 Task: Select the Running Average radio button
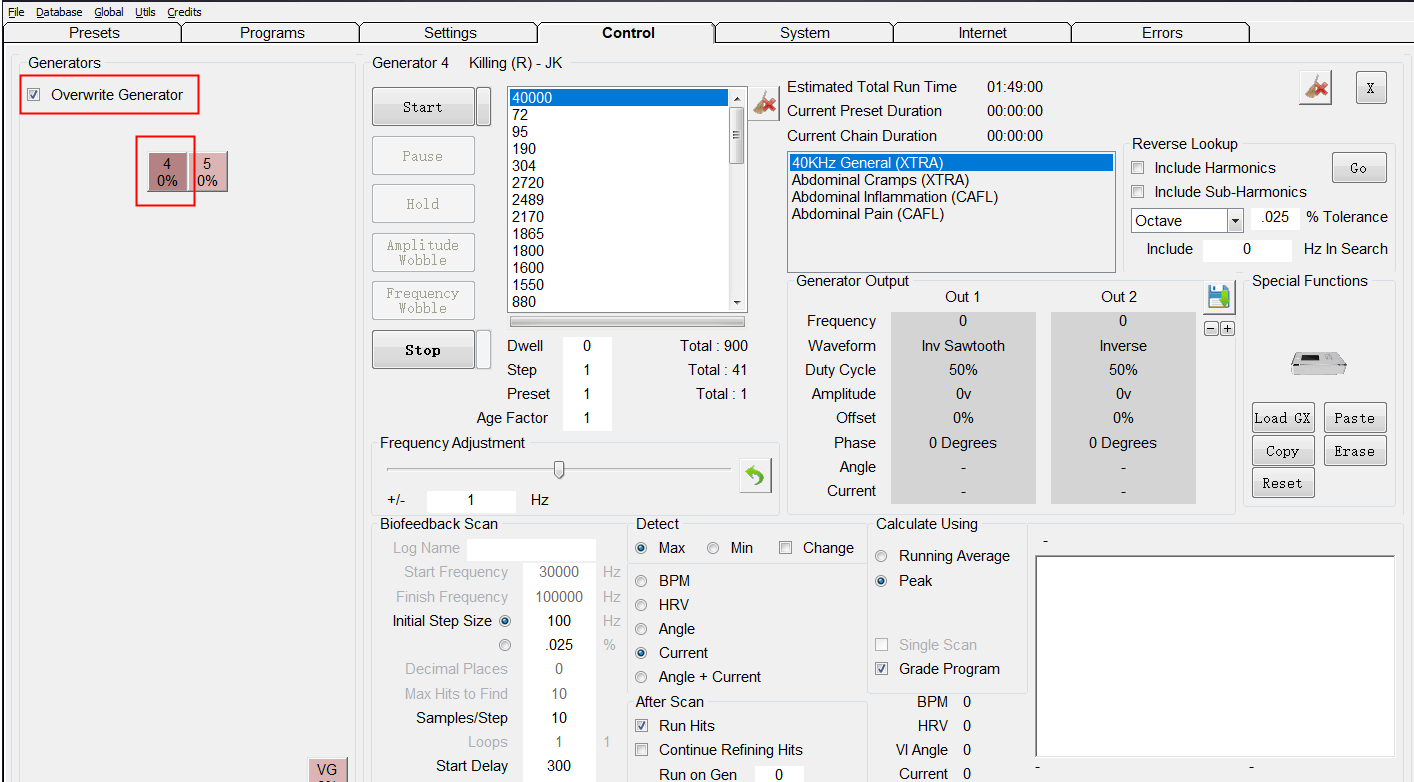881,556
